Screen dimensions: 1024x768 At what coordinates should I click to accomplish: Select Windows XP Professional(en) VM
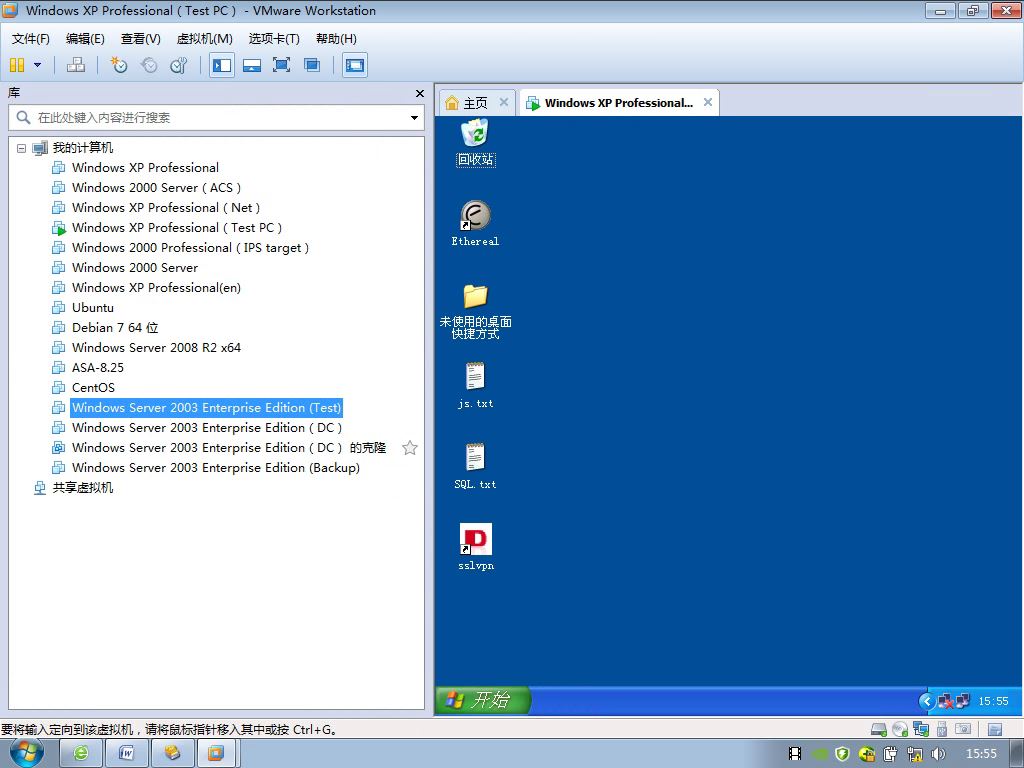(x=156, y=288)
